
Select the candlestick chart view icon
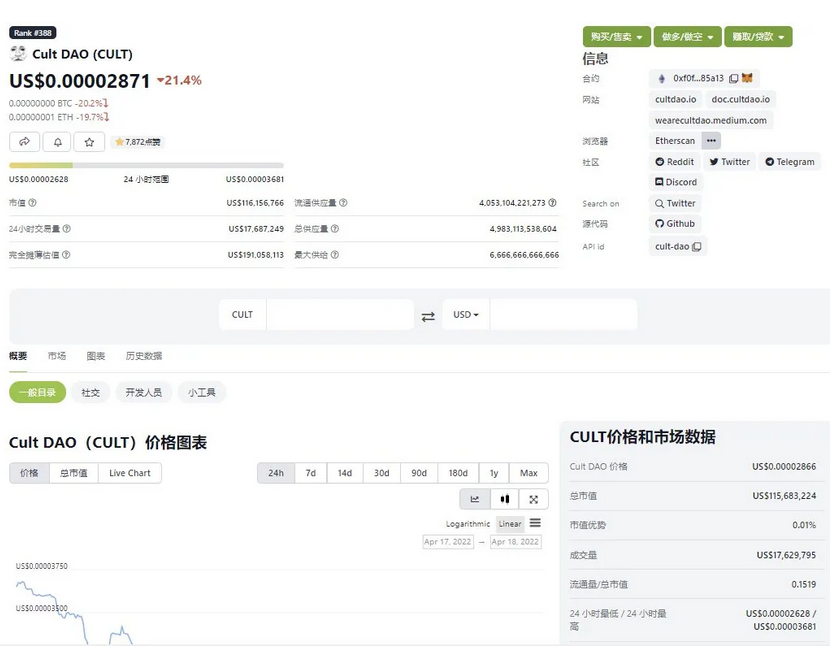504,499
